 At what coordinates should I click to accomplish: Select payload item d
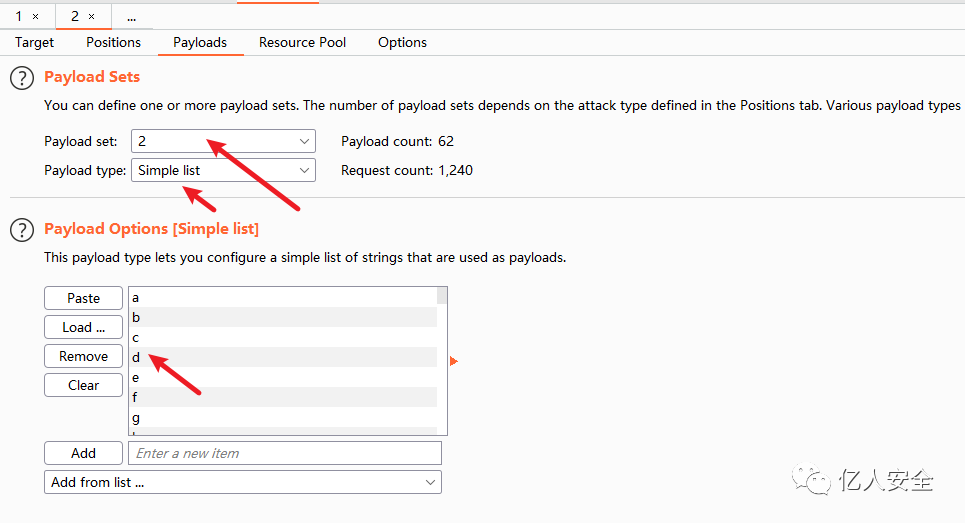coord(283,357)
